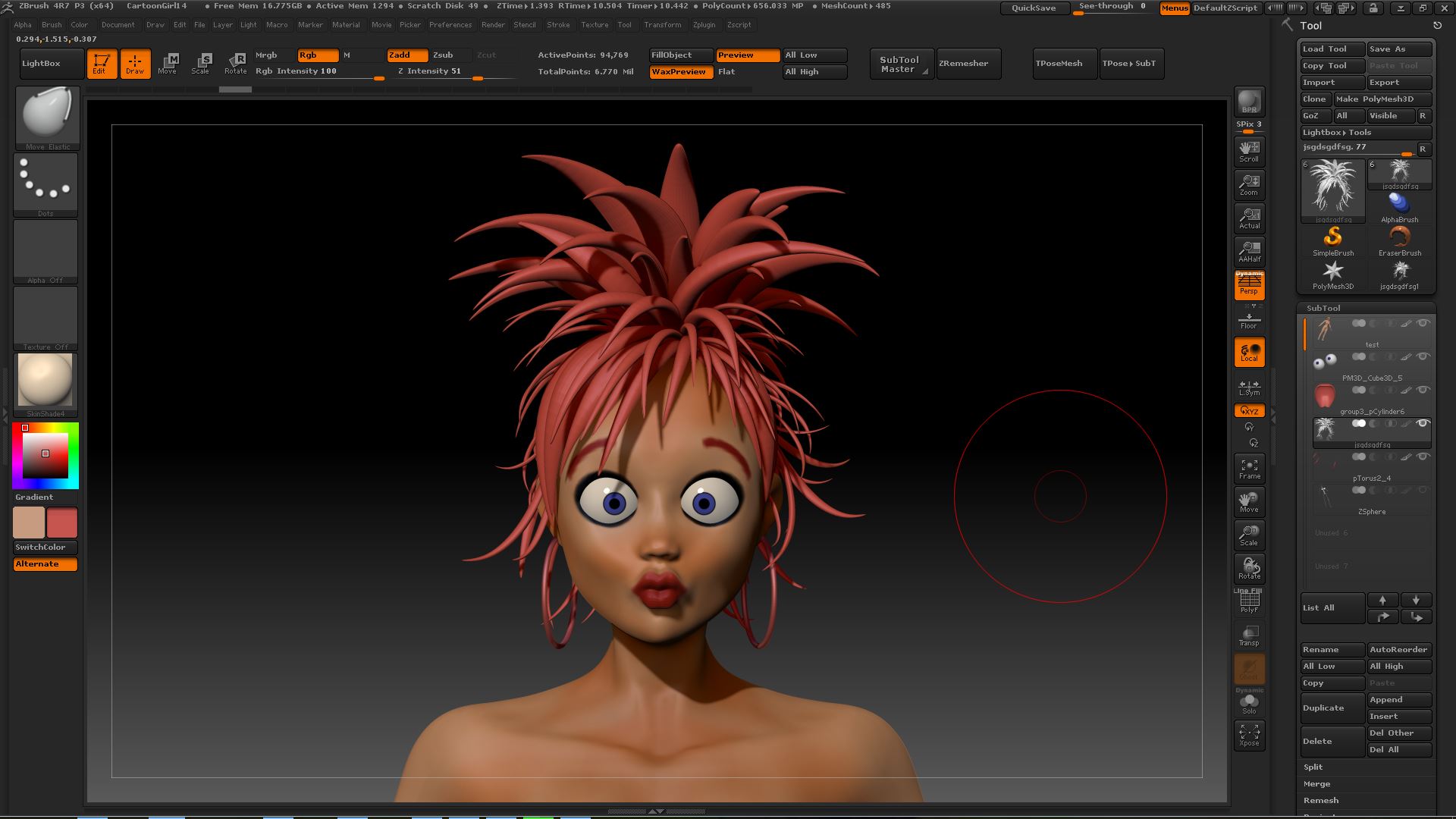Select the AlphaBrush tool icon
The image size is (1456, 819).
(x=1400, y=209)
